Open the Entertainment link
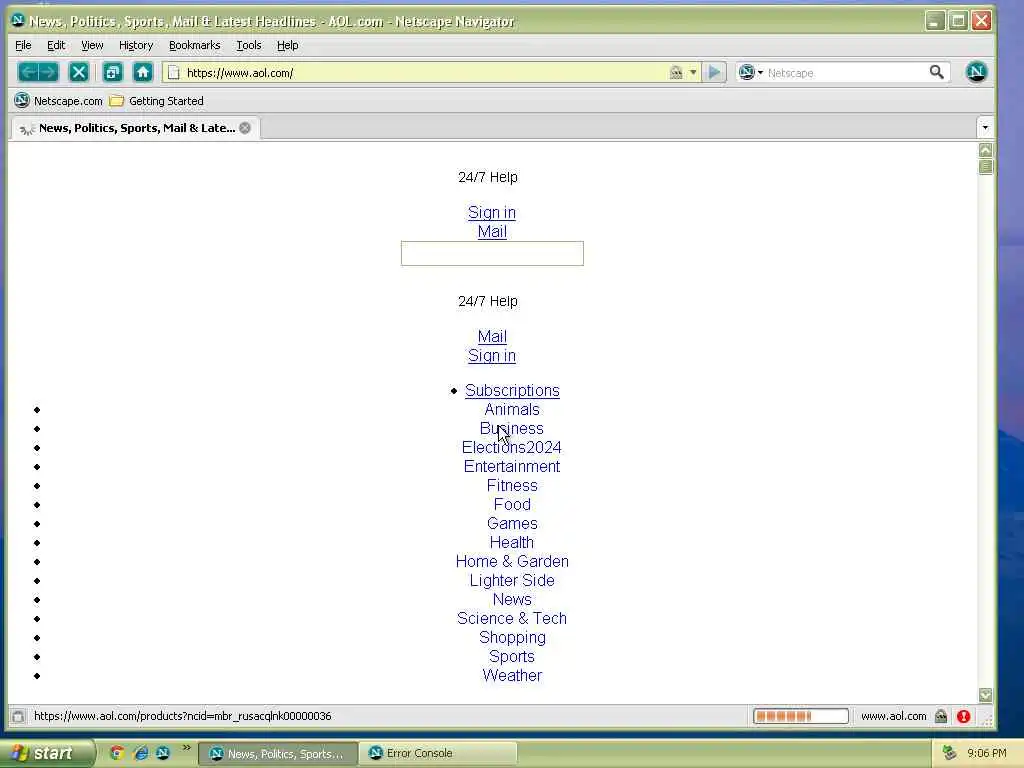The width and height of the screenshot is (1024, 768). [512, 466]
